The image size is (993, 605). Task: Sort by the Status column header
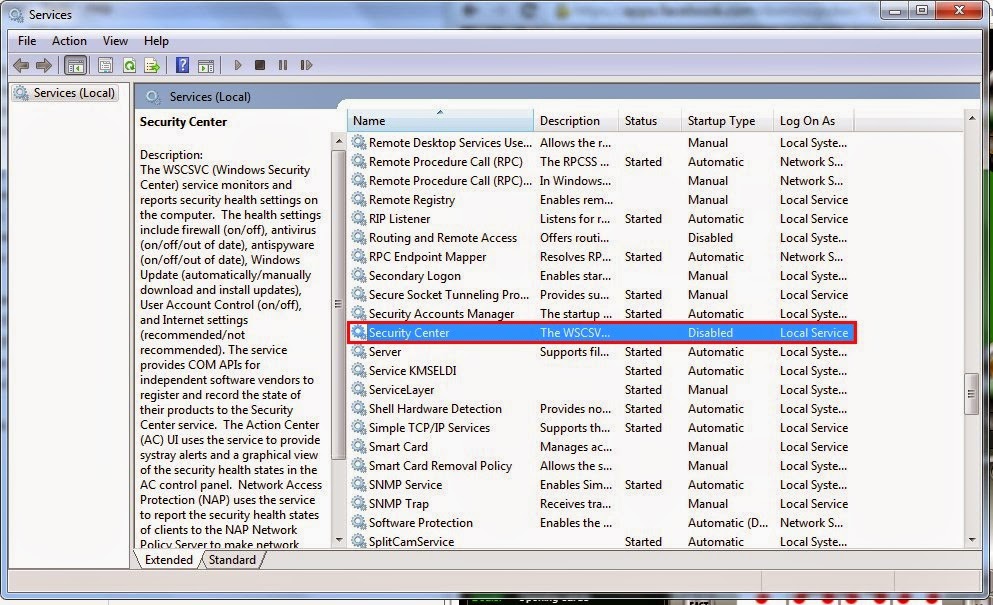click(650, 120)
